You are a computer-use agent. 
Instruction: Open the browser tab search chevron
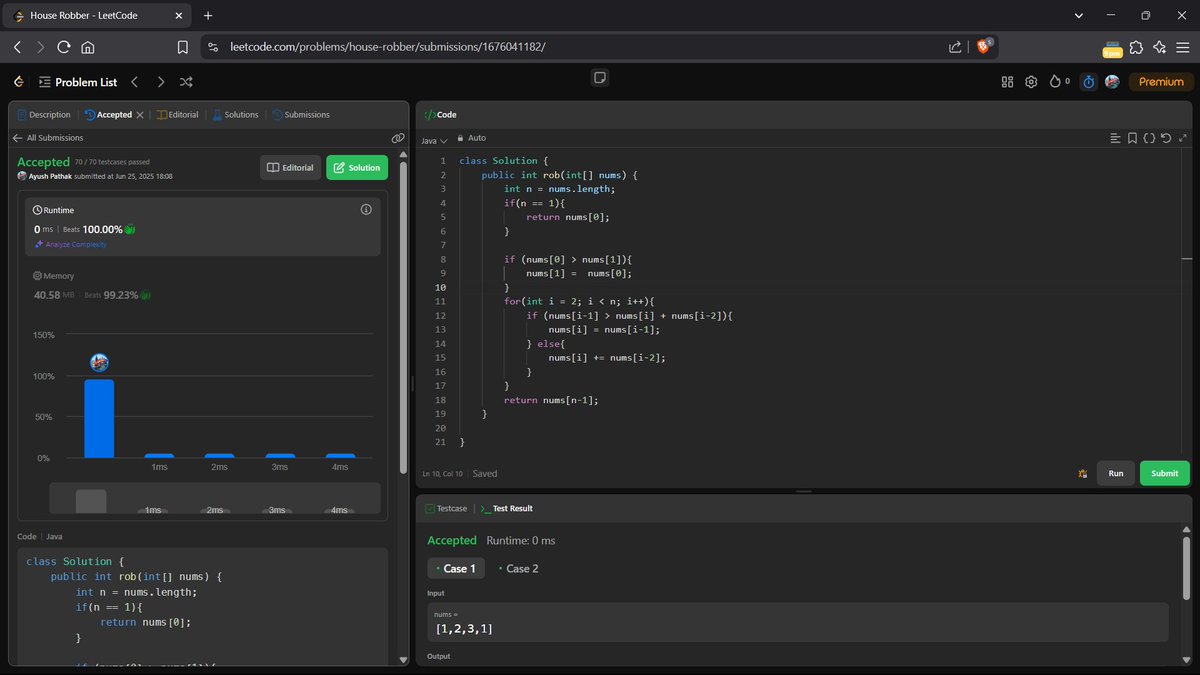click(x=1078, y=15)
